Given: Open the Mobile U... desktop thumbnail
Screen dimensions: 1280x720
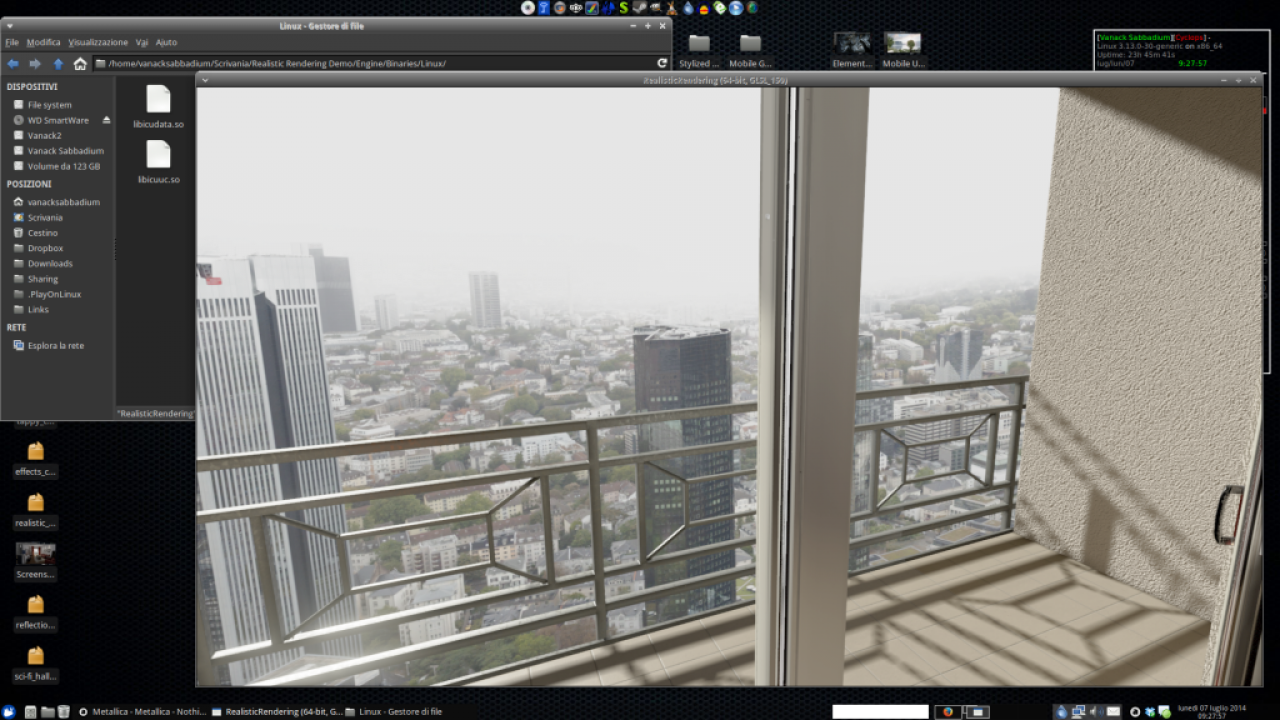Looking at the screenshot, I should 902,49.
